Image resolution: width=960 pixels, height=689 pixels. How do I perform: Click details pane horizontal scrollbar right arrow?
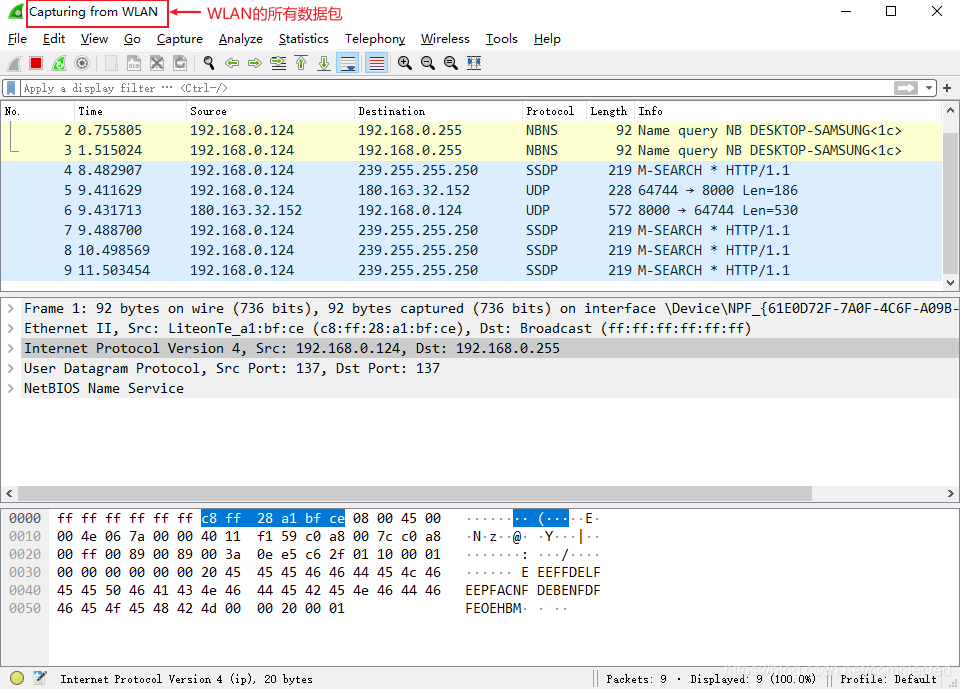coord(950,494)
